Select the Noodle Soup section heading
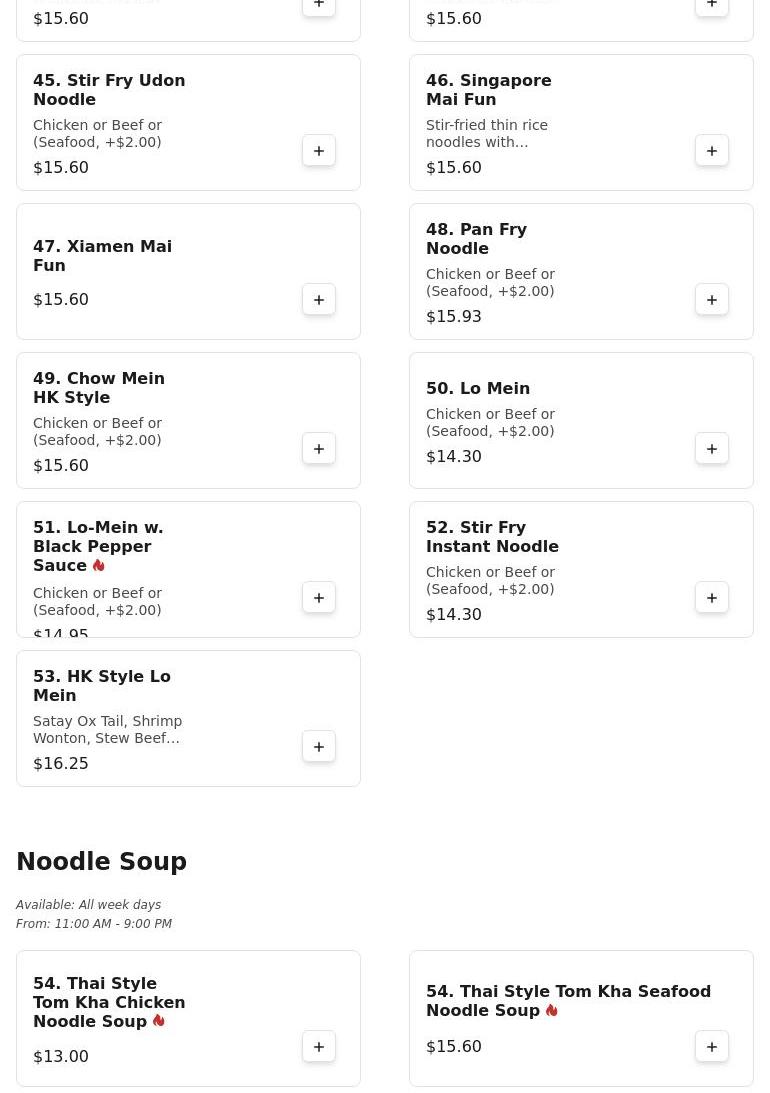The width and height of the screenshot is (770, 1093). click(x=102, y=862)
